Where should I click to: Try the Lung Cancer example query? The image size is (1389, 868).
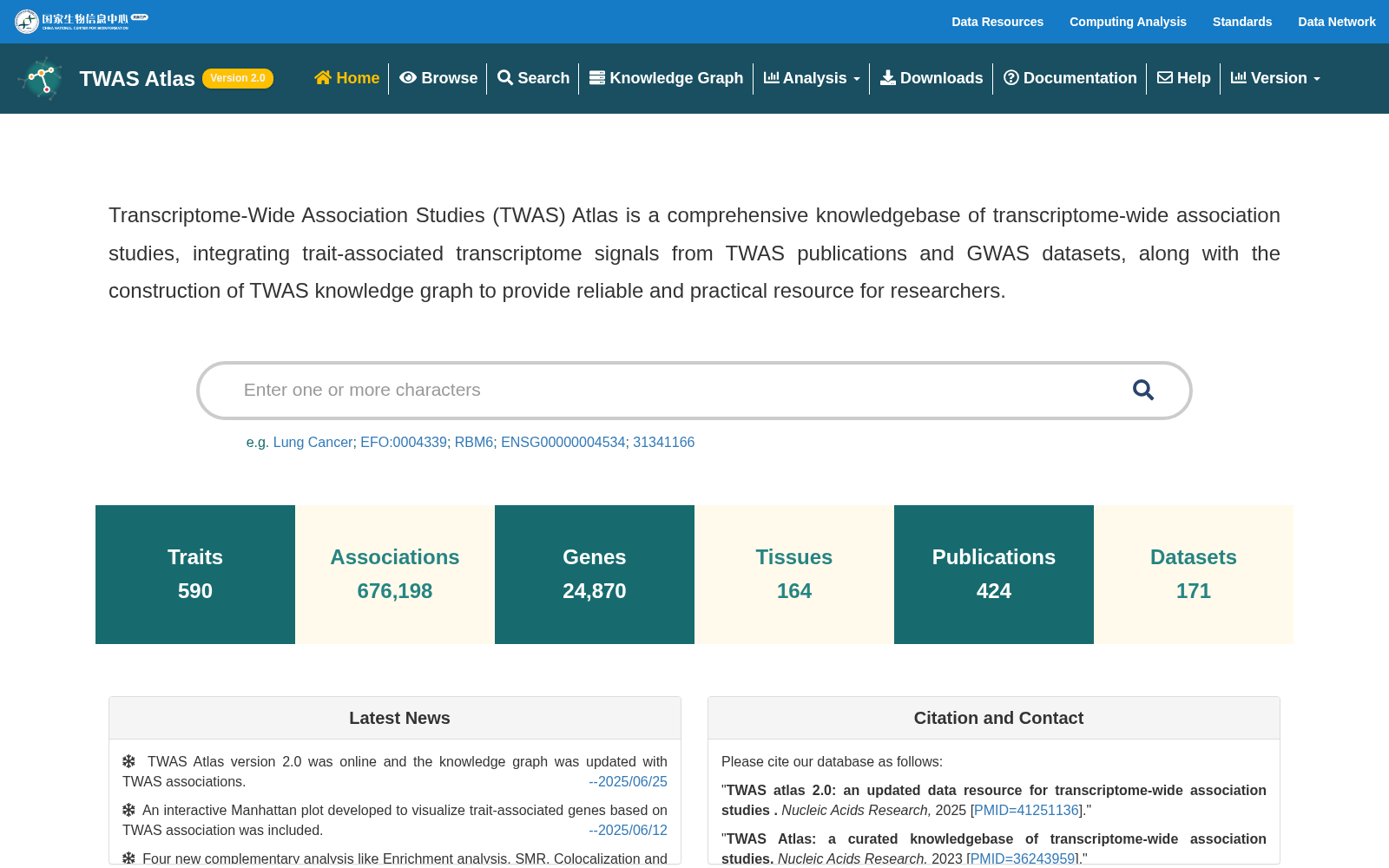(x=313, y=443)
